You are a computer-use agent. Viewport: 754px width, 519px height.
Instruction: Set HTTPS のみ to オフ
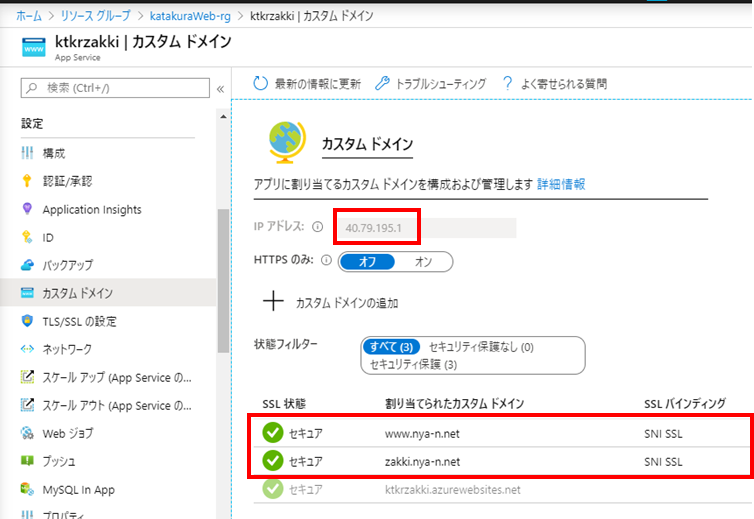click(x=367, y=262)
